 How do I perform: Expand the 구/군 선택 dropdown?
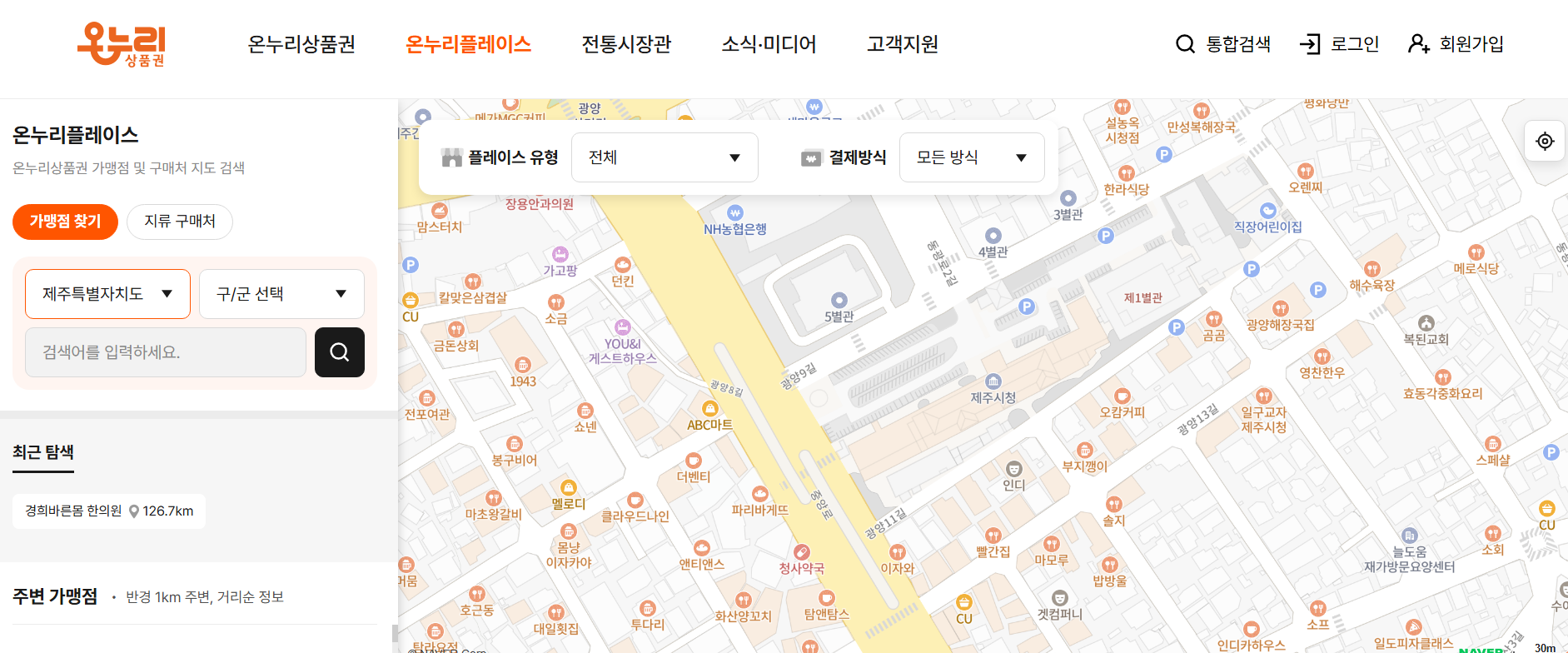[x=281, y=294]
